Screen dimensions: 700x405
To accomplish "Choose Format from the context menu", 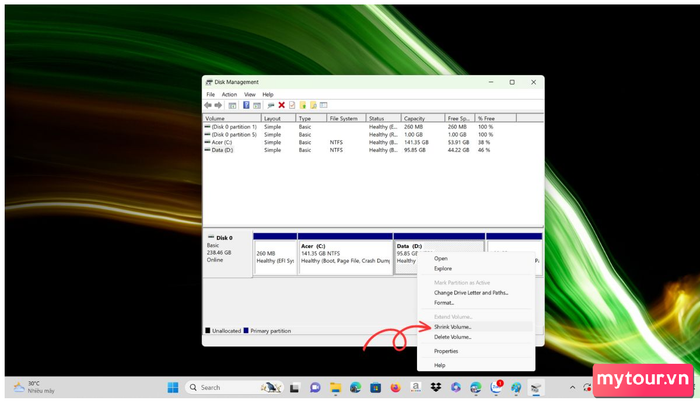I will click(444, 302).
